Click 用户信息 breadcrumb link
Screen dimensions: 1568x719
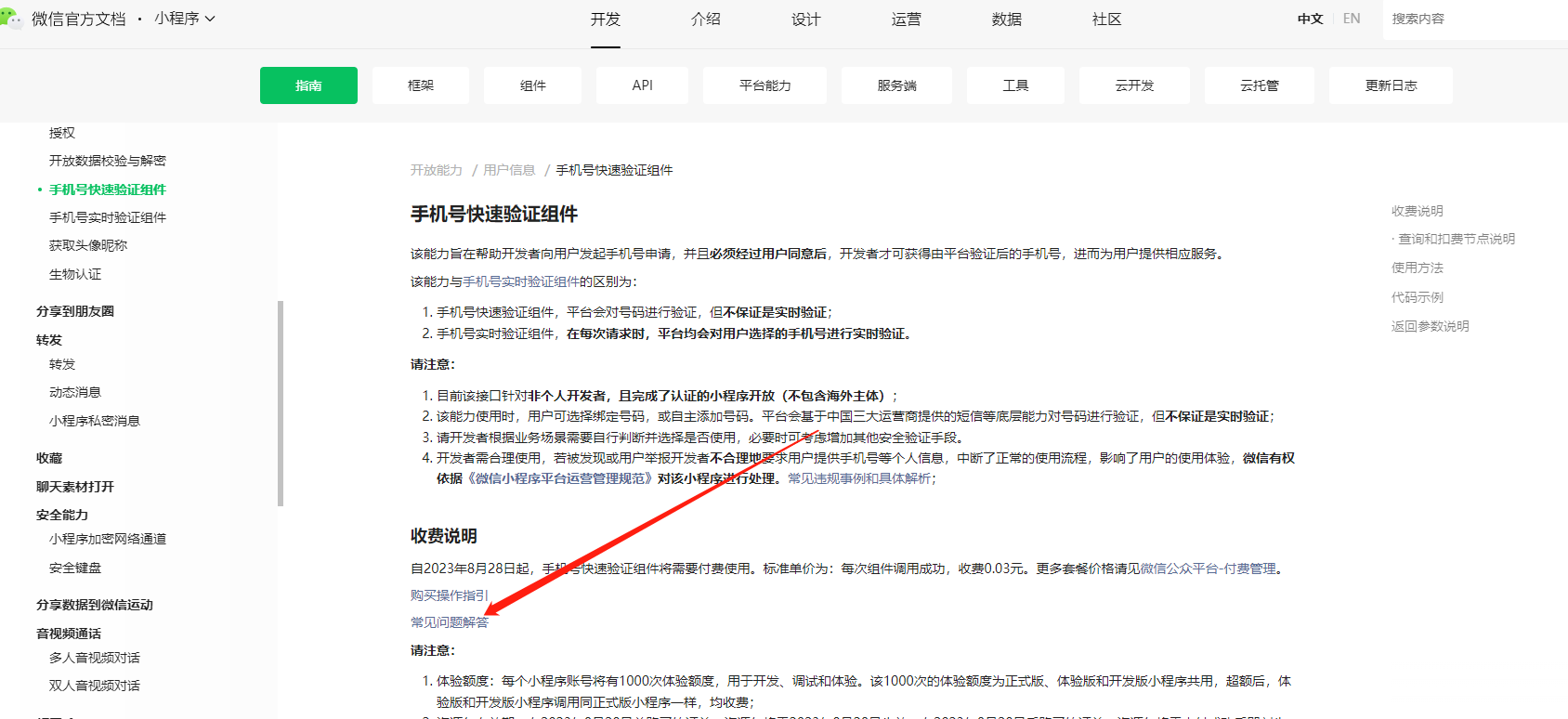coord(509,170)
